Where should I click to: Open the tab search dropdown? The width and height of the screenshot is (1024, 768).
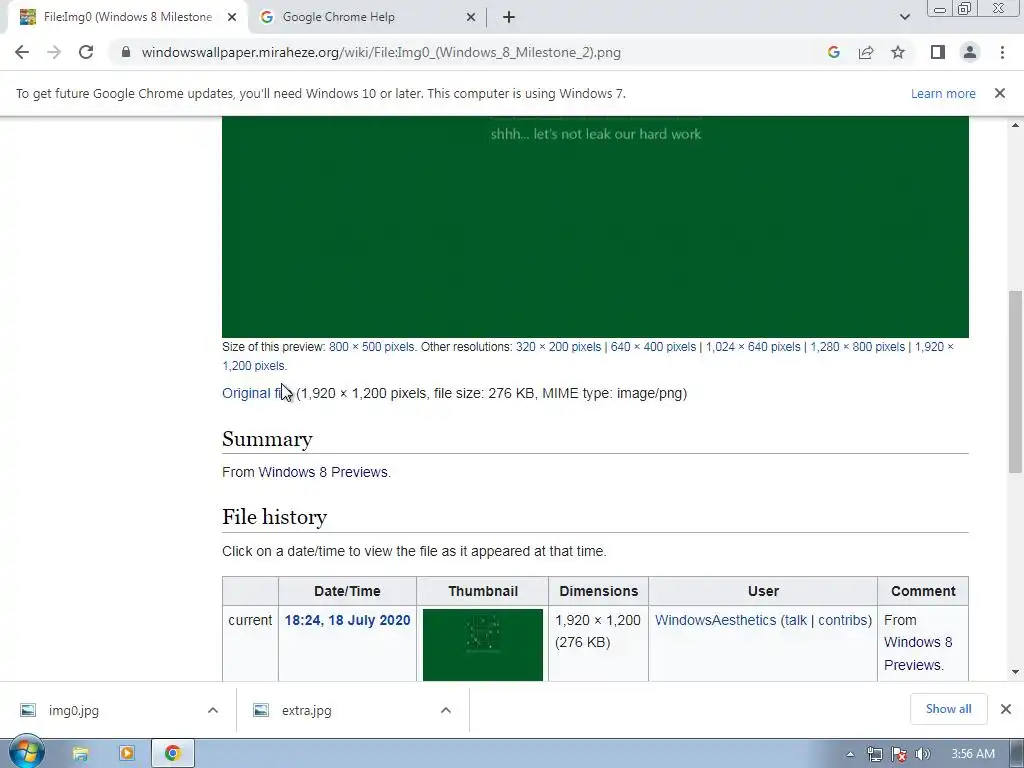(904, 17)
